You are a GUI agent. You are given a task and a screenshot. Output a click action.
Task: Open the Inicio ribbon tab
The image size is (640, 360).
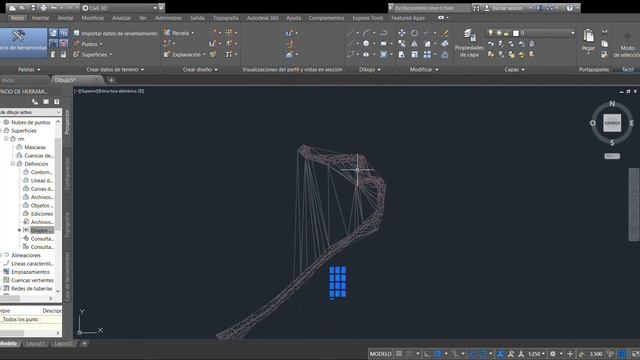17,18
